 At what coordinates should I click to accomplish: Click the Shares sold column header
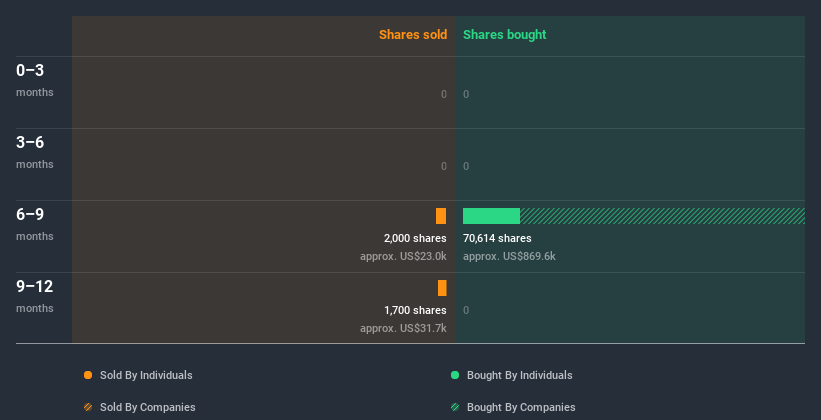413,35
